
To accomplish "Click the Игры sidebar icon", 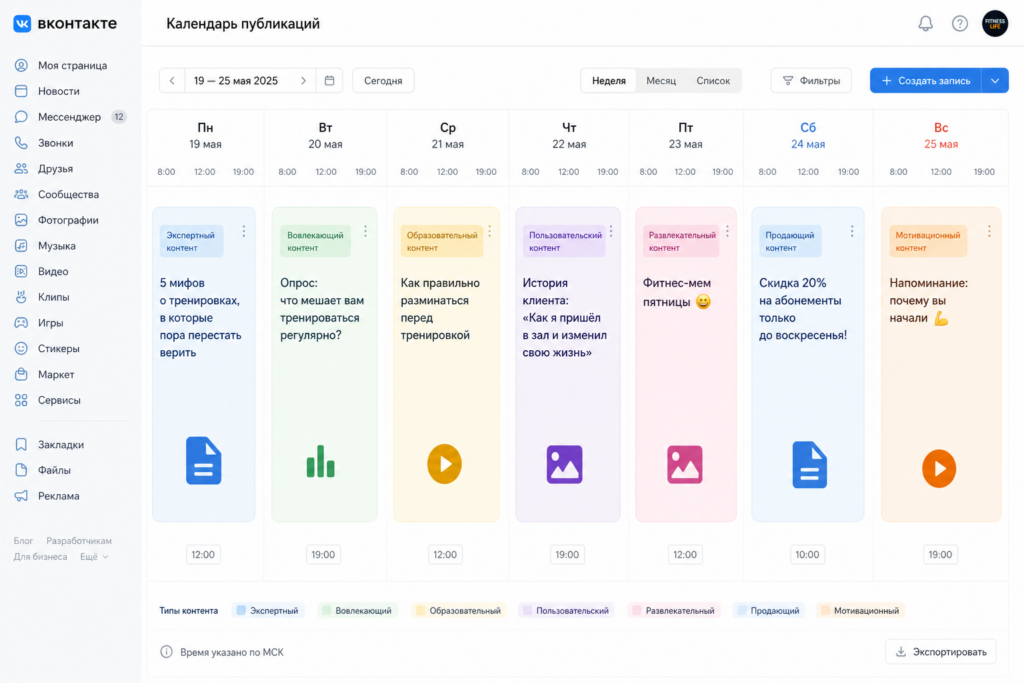I will point(22,323).
